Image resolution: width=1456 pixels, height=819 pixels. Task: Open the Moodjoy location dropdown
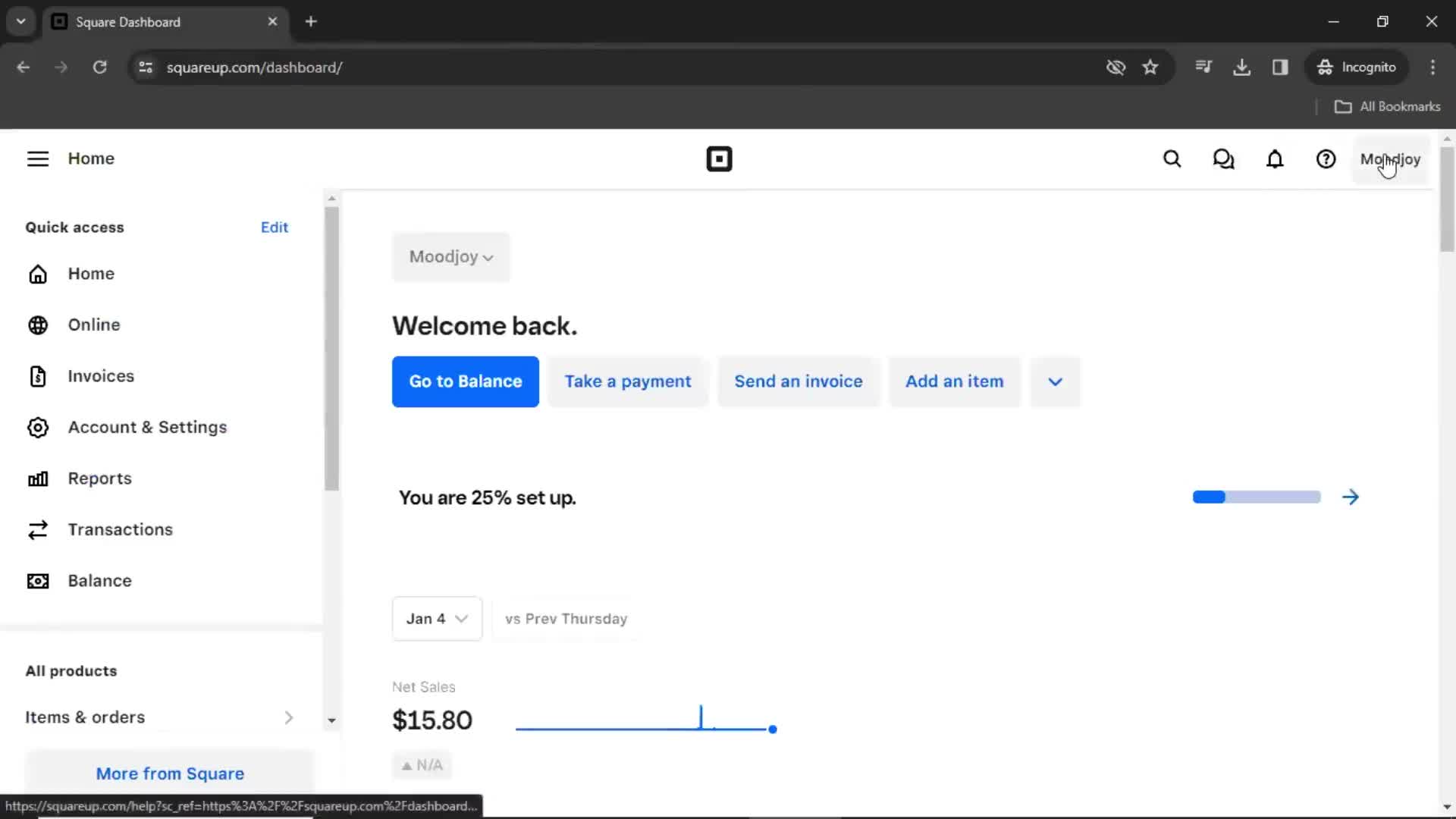pos(451,257)
